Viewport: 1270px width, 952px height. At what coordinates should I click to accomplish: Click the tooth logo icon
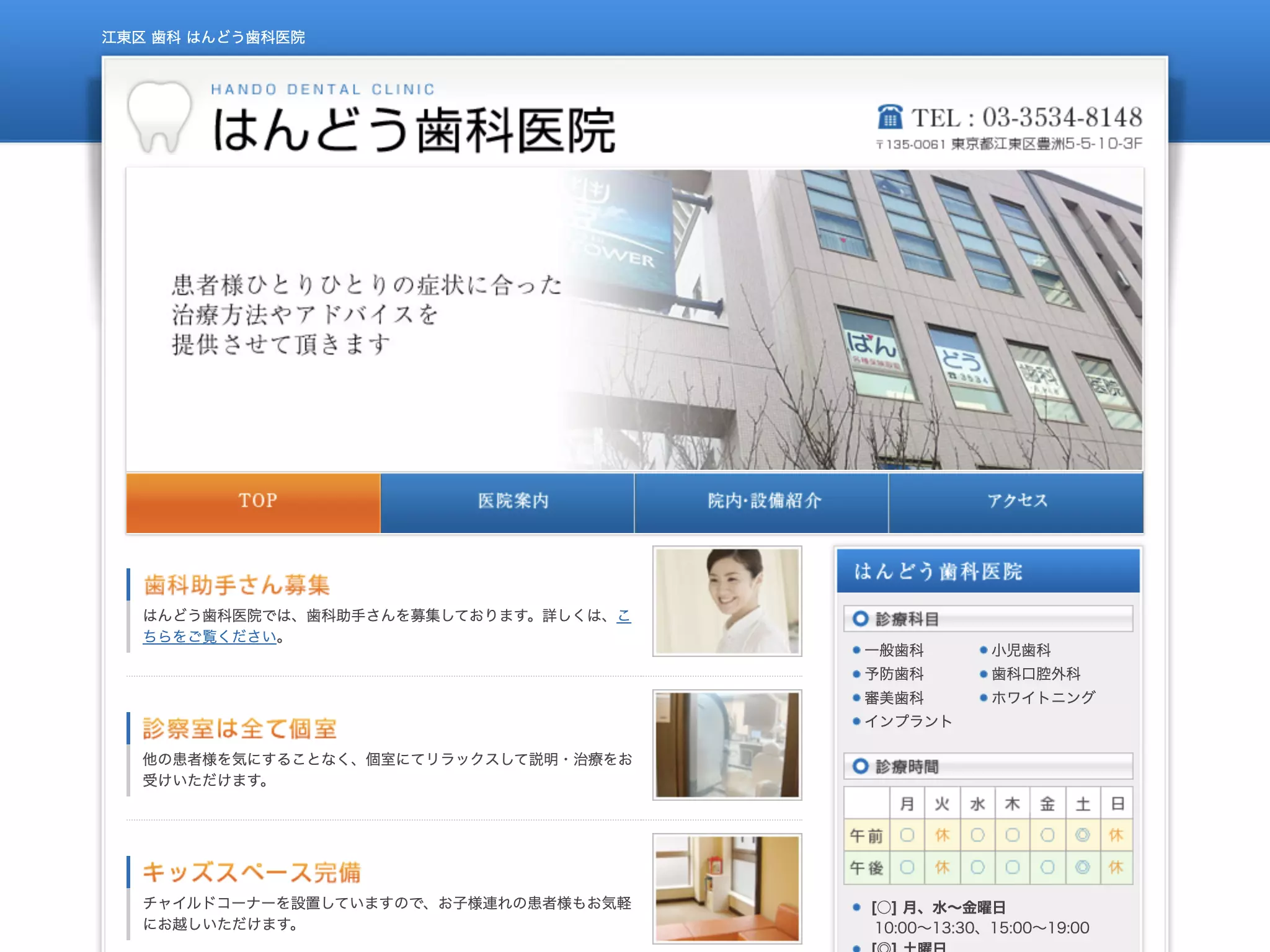(x=159, y=117)
